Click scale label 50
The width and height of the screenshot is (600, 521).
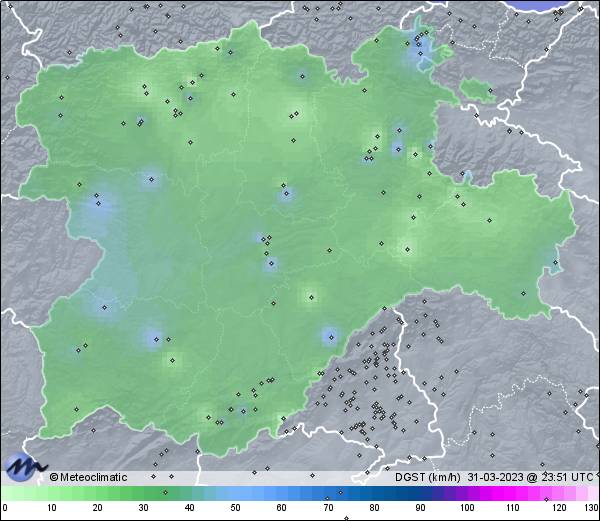(235, 508)
